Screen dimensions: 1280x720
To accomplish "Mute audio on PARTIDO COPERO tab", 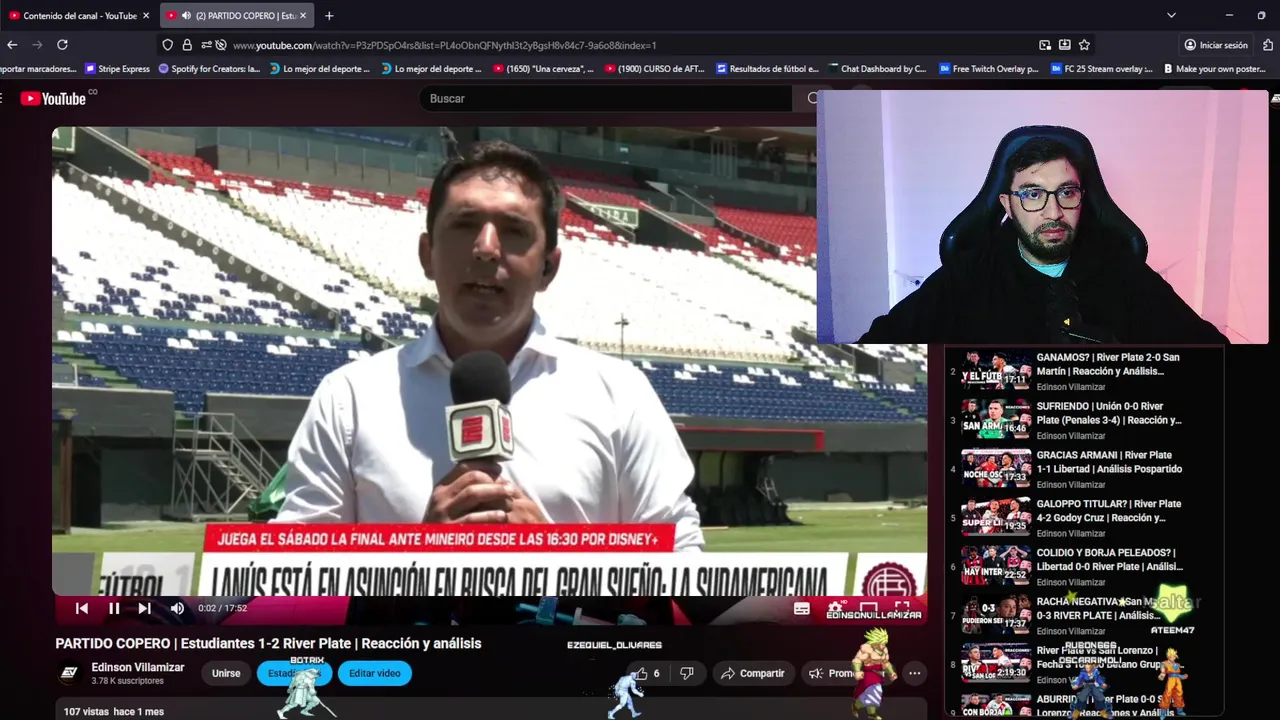I will 186,16.
